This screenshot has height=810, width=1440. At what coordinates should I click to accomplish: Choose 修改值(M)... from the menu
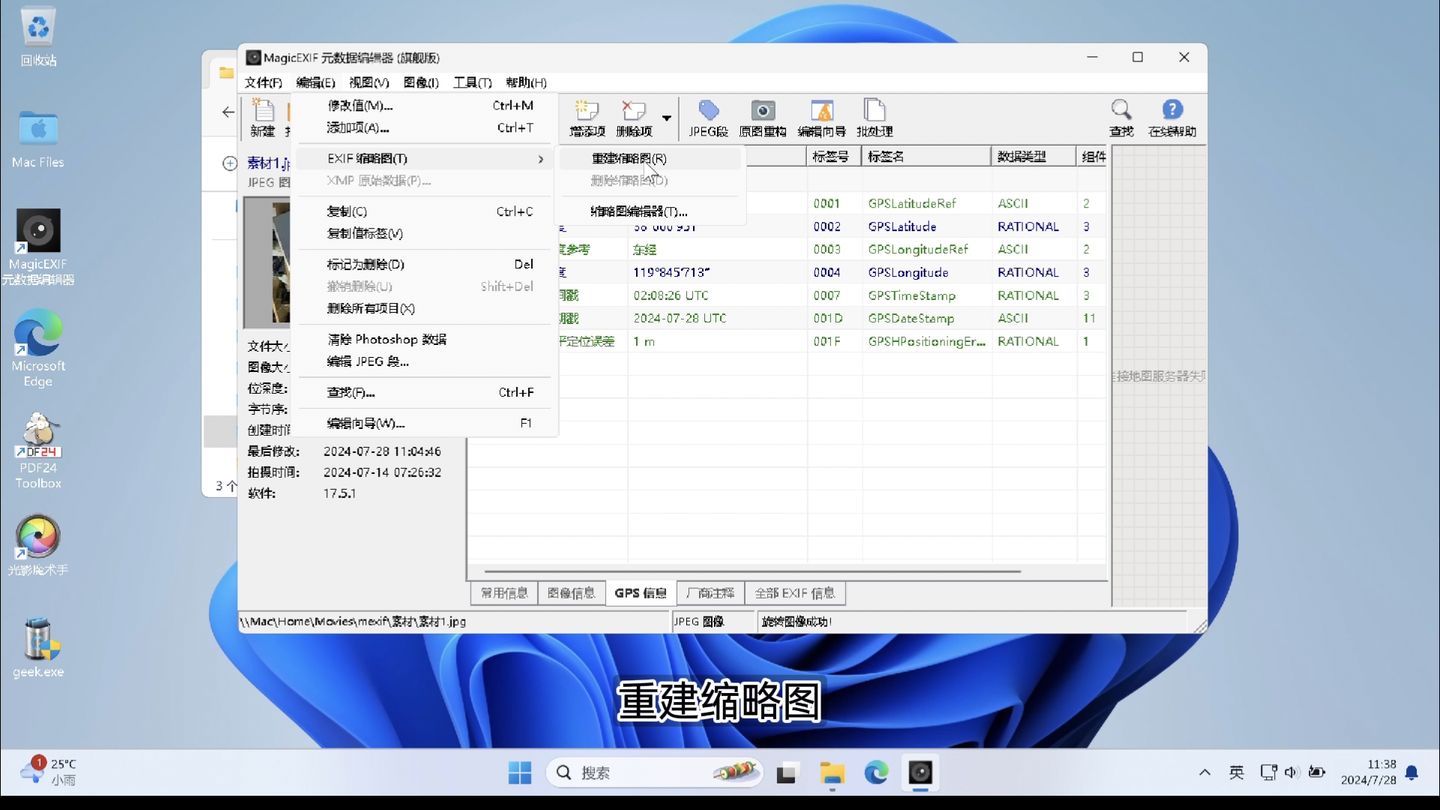pyautogui.click(x=425, y=105)
